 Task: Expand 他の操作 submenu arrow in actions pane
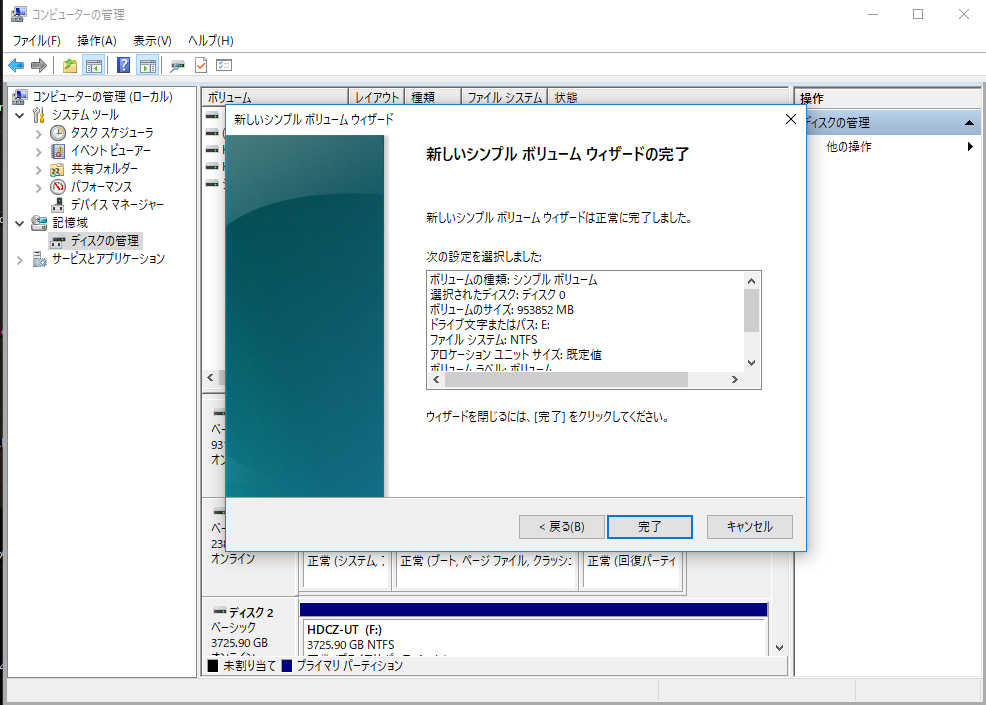coord(970,147)
